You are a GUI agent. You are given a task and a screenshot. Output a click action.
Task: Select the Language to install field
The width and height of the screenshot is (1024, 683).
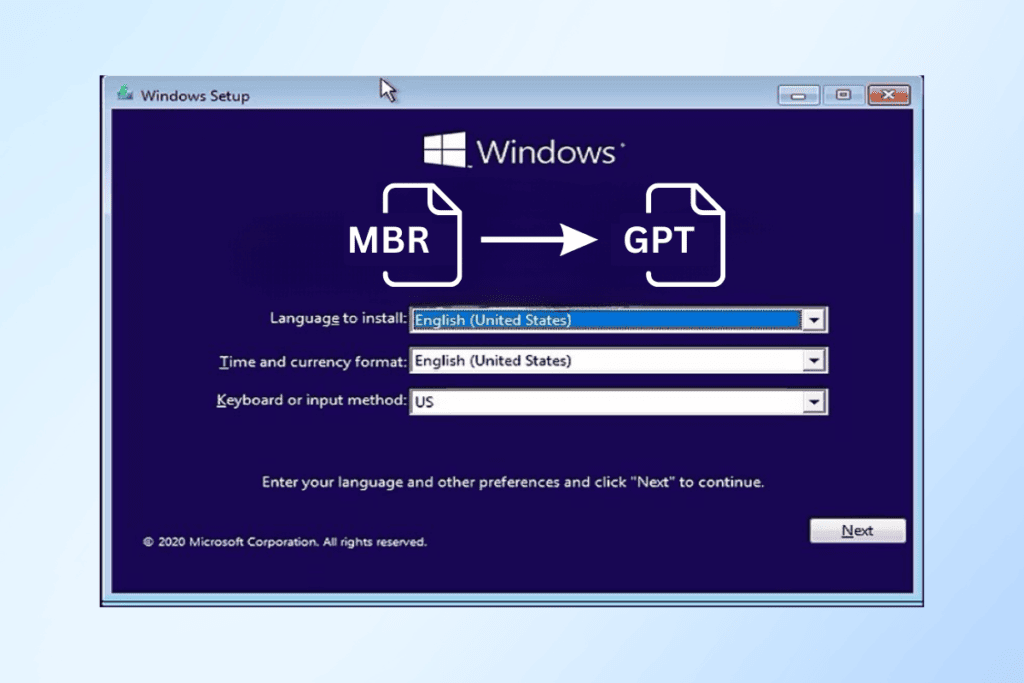618,320
